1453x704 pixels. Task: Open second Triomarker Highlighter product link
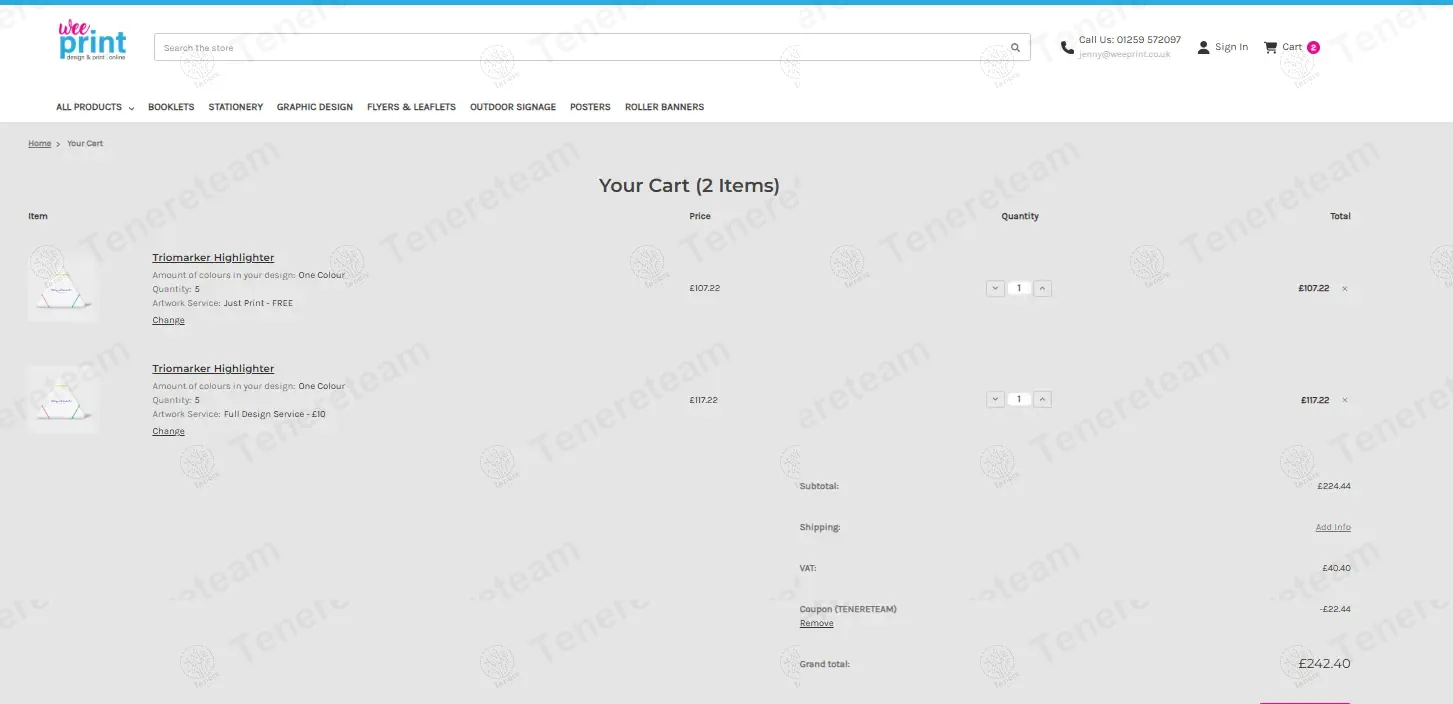pos(213,369)
